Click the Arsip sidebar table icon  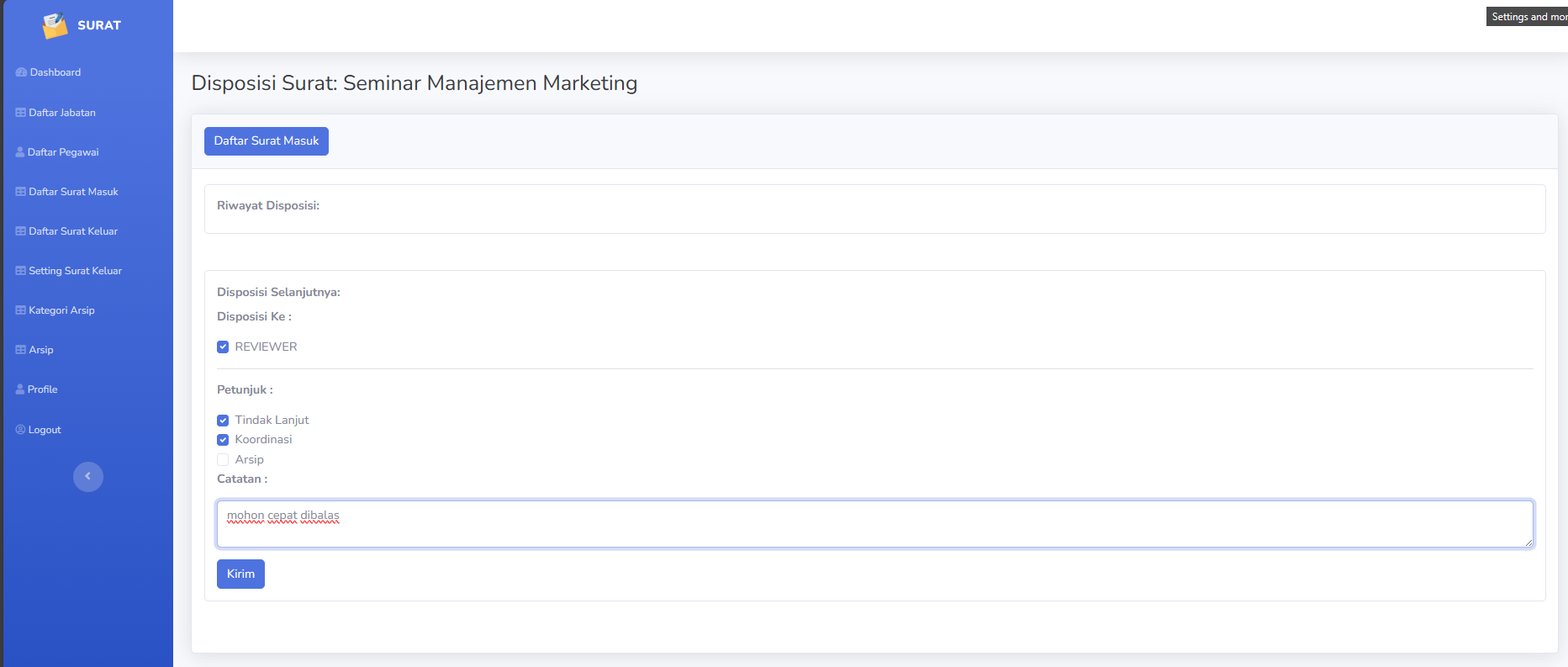pyautogui.click(x=21, y=350)
